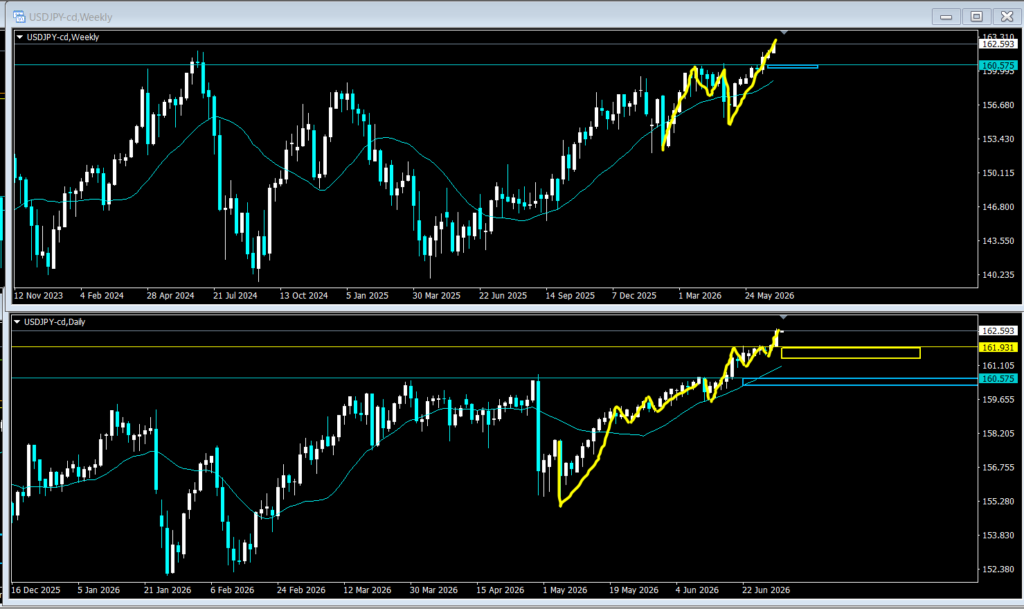Click the 5 Jan 2025 date label
Screen dimensions: 1024x609
367,296
